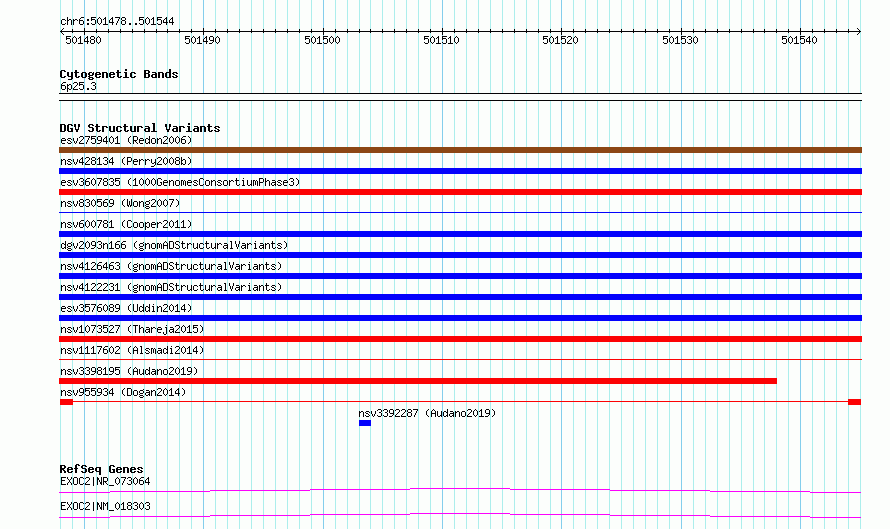The image size is (890, 529).
Task: Open the nsv428134 (Perry2008b) variant label
Action: (126, 161)
